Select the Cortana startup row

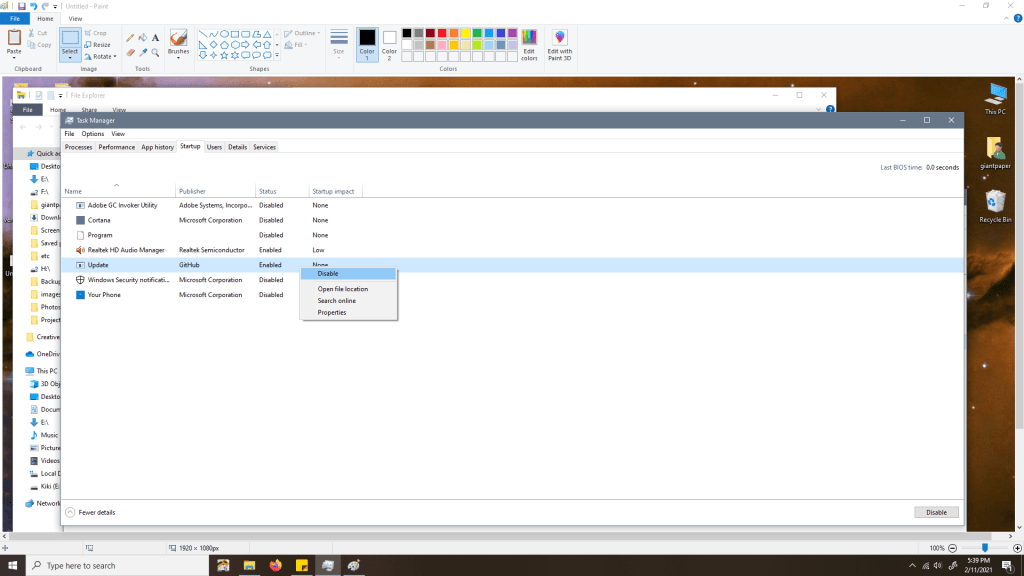[x=513, y=220]
